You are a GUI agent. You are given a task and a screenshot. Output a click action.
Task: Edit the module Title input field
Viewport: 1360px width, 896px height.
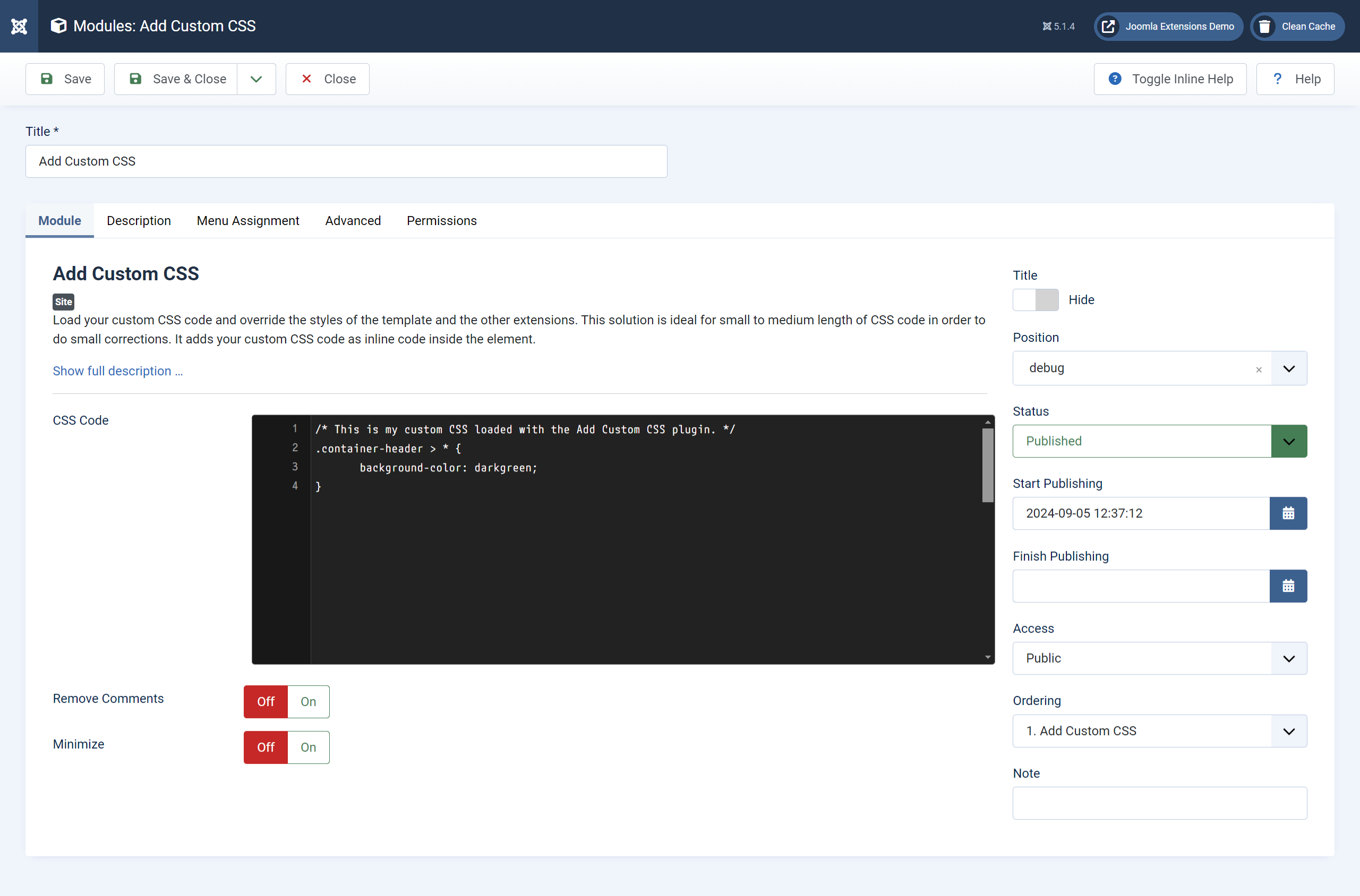(x=346, y=161)
